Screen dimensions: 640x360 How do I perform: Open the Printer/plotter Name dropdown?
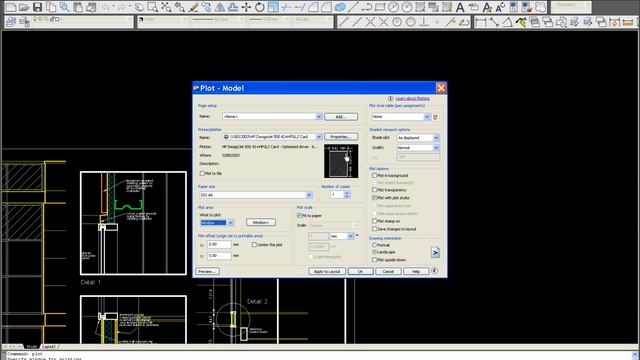click(x=319, y=137)
